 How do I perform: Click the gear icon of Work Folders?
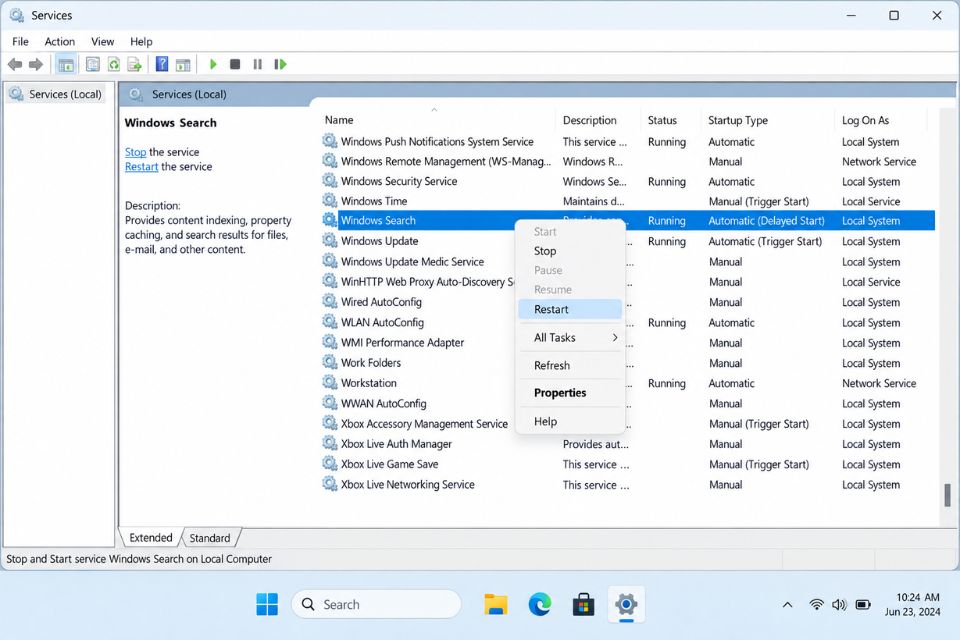click(x=330, y=362)
